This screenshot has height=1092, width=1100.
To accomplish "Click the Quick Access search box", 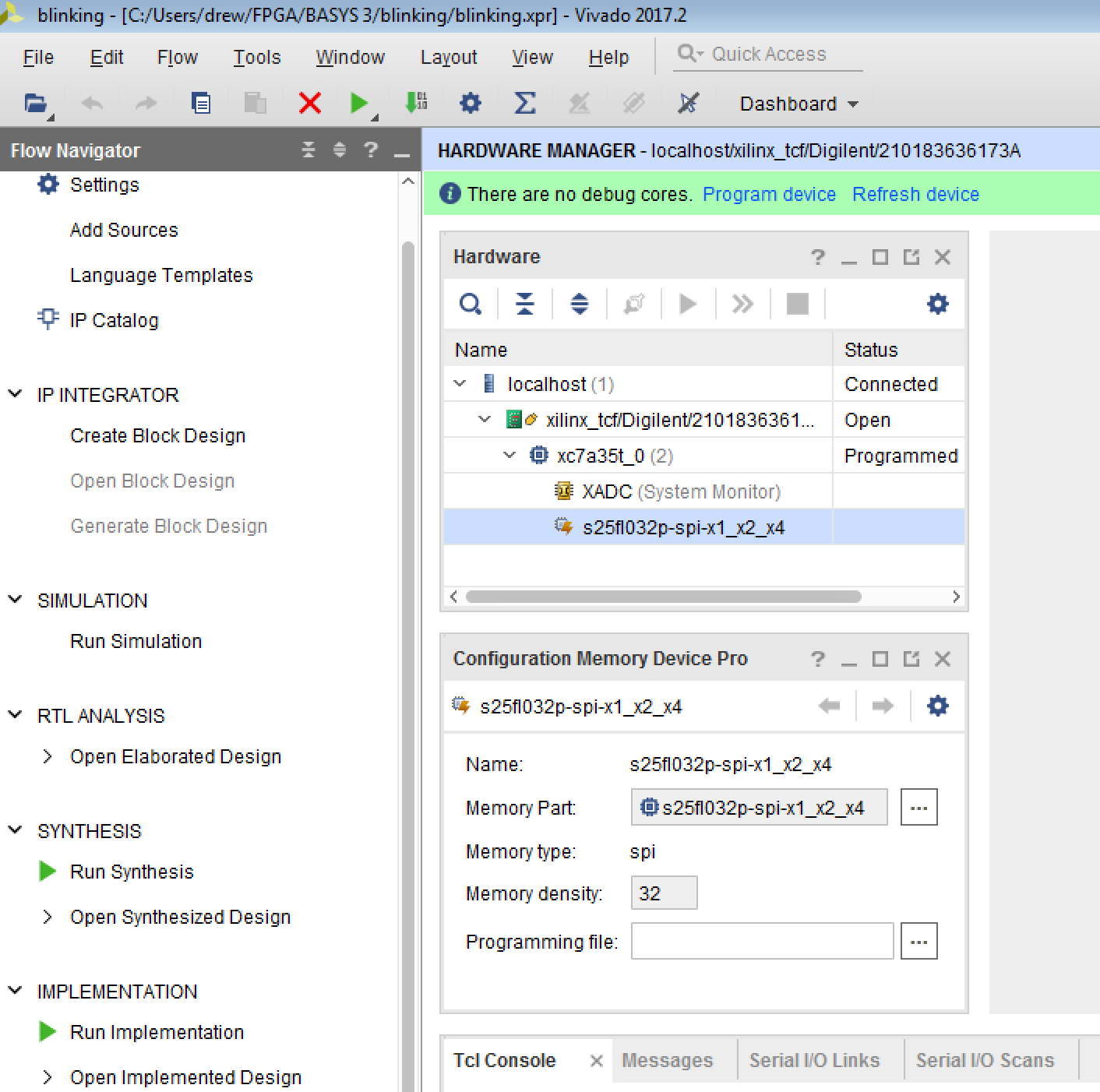I will tap(769, 54).
